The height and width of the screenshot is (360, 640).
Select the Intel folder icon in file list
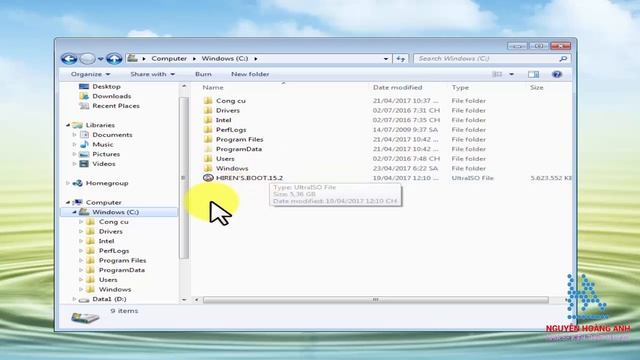208,120
